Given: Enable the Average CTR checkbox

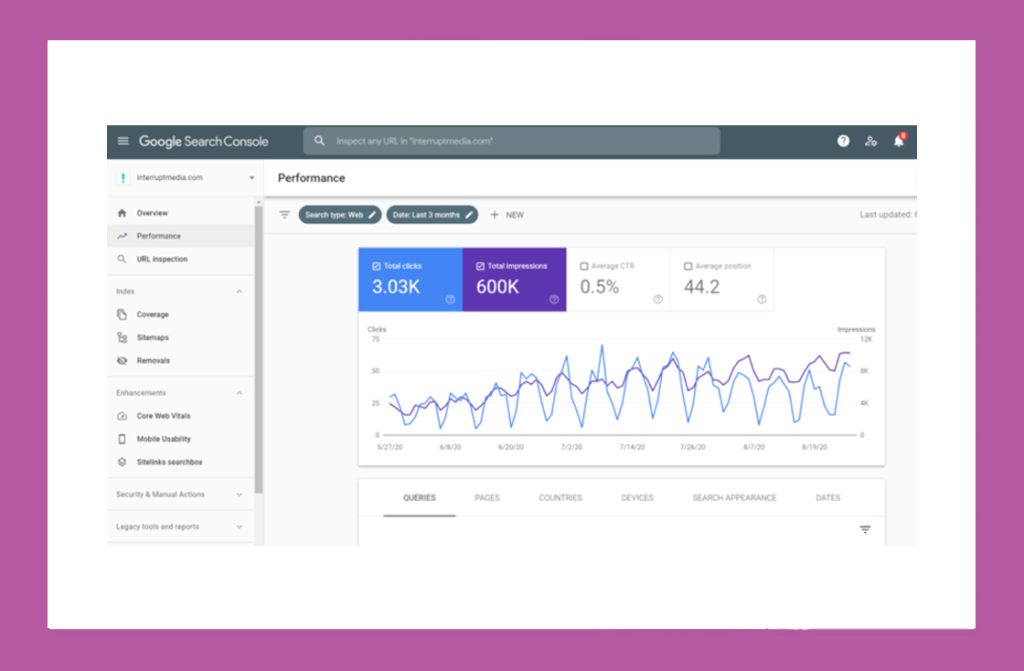Looking at the screenshot, I should pos(584,266).
